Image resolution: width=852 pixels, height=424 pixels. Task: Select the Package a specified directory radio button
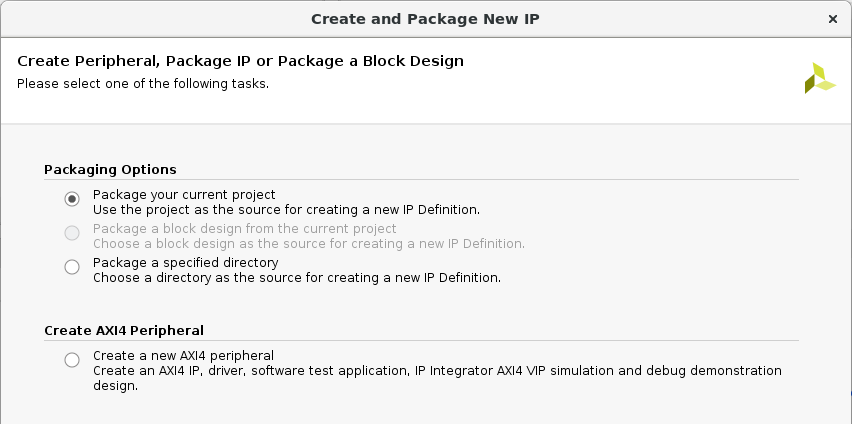72,267
